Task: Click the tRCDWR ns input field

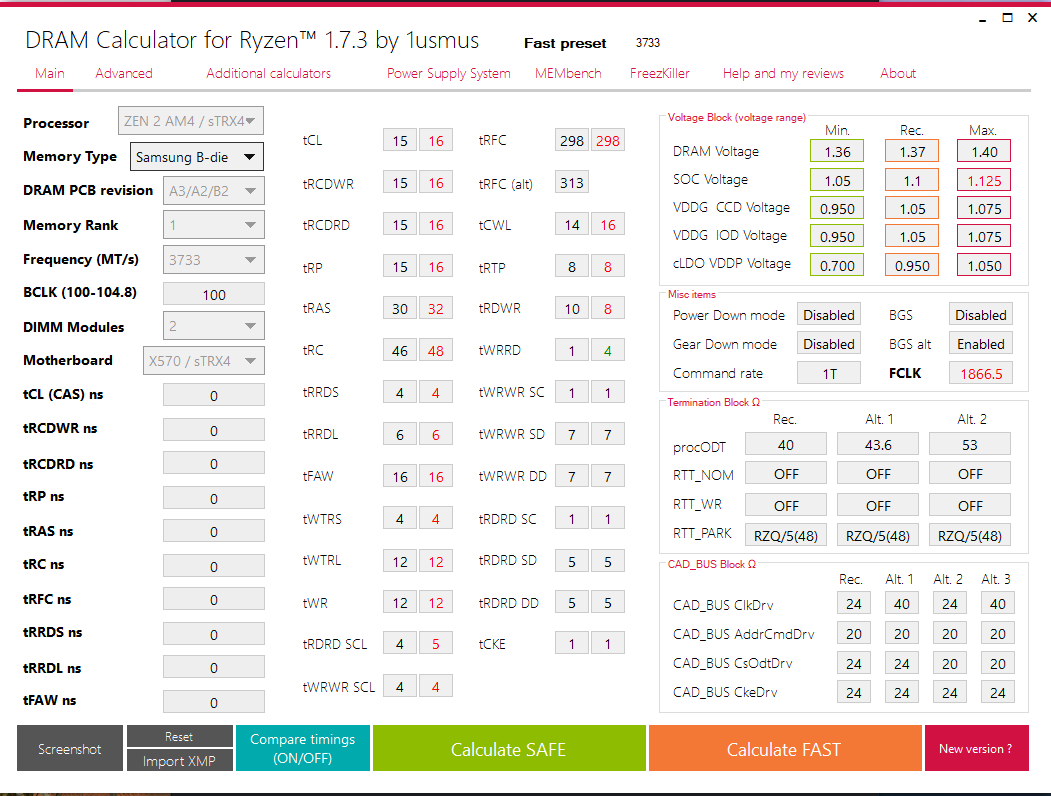Action: [214, 430]
